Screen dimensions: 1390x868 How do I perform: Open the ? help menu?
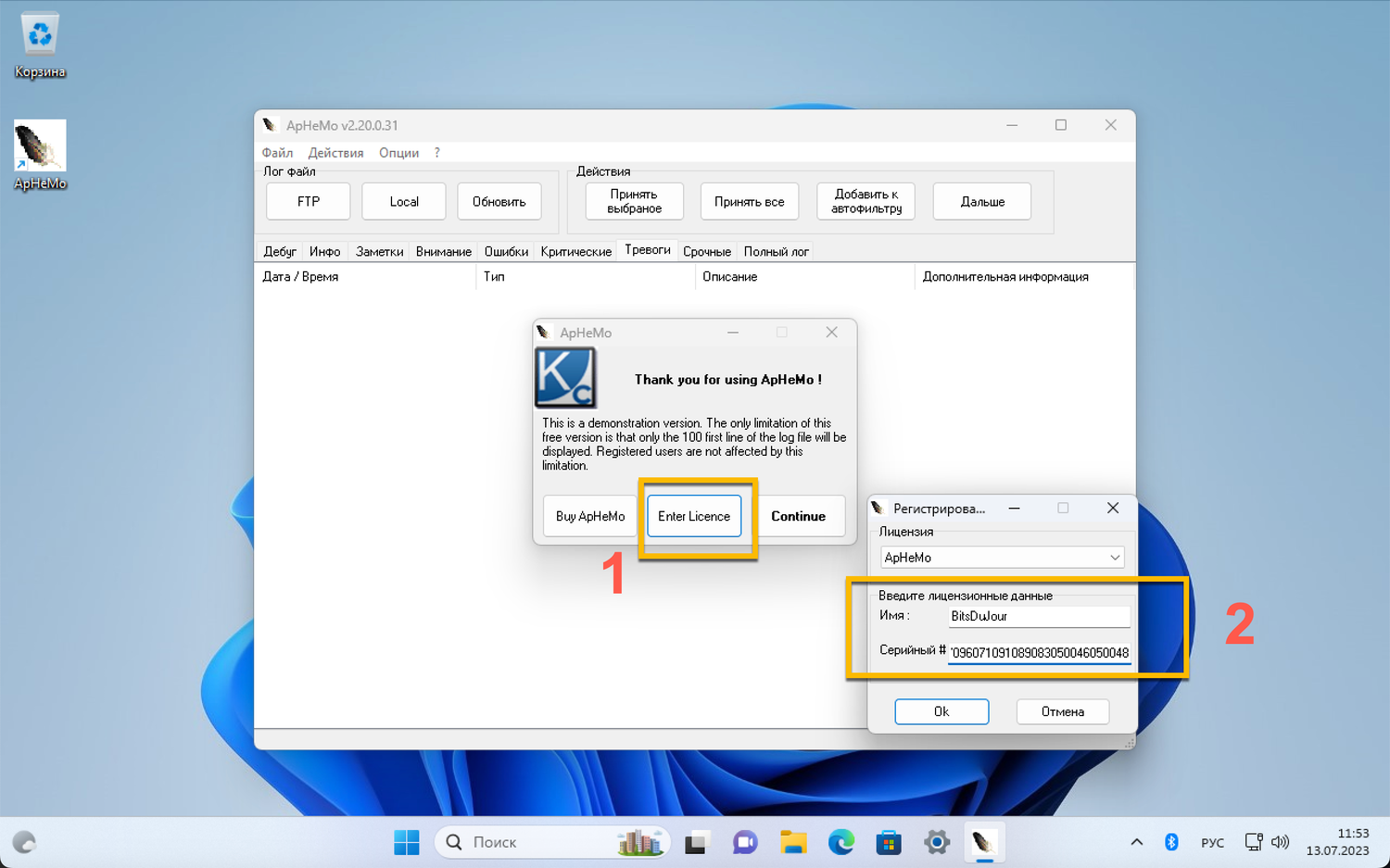click(437, 153)
